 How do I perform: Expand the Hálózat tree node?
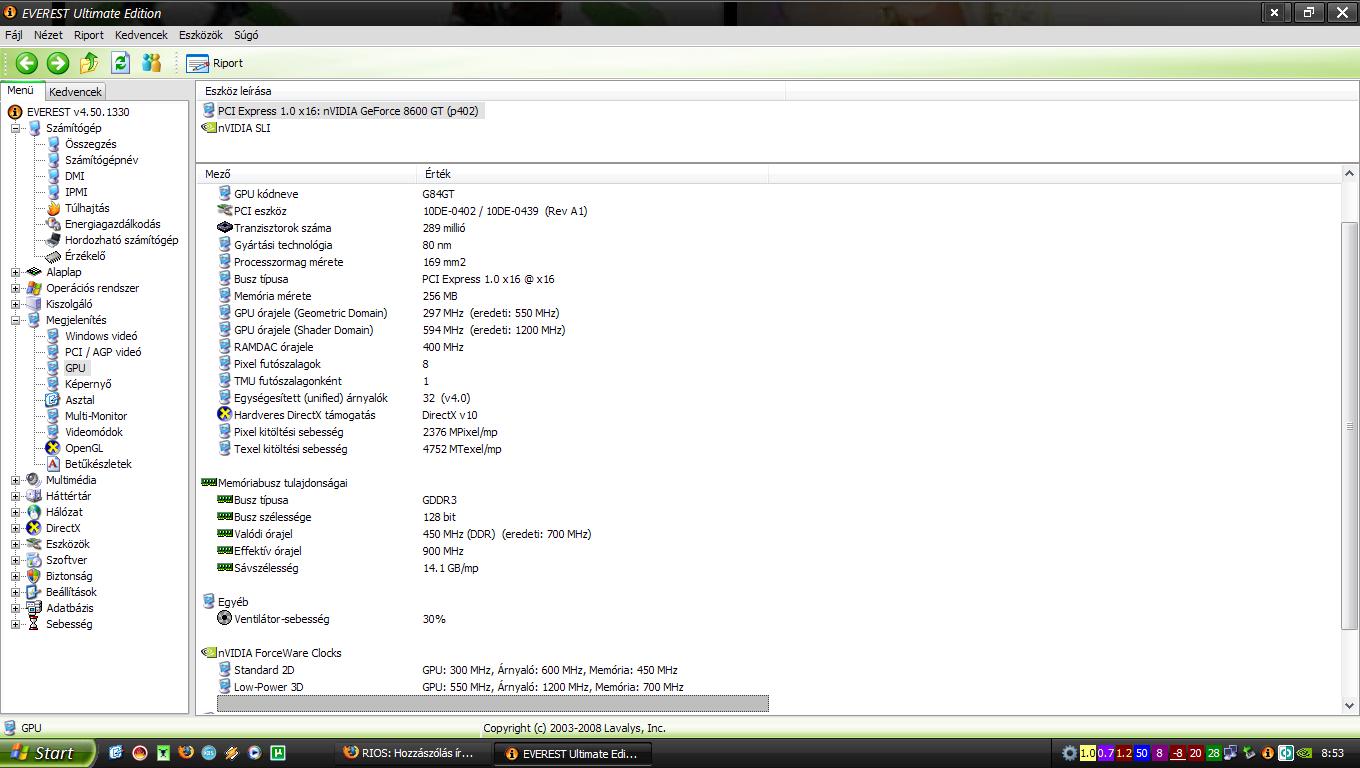click(15, 512)
